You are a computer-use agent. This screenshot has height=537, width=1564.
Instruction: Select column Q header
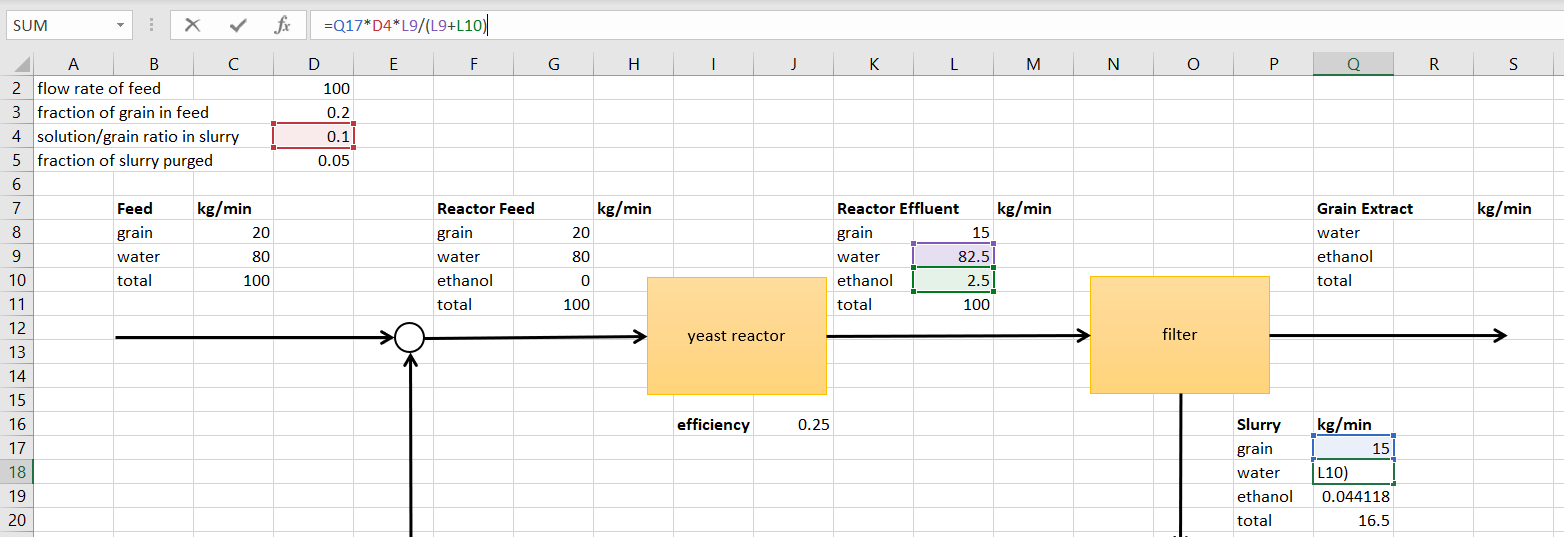point(1353,65)
